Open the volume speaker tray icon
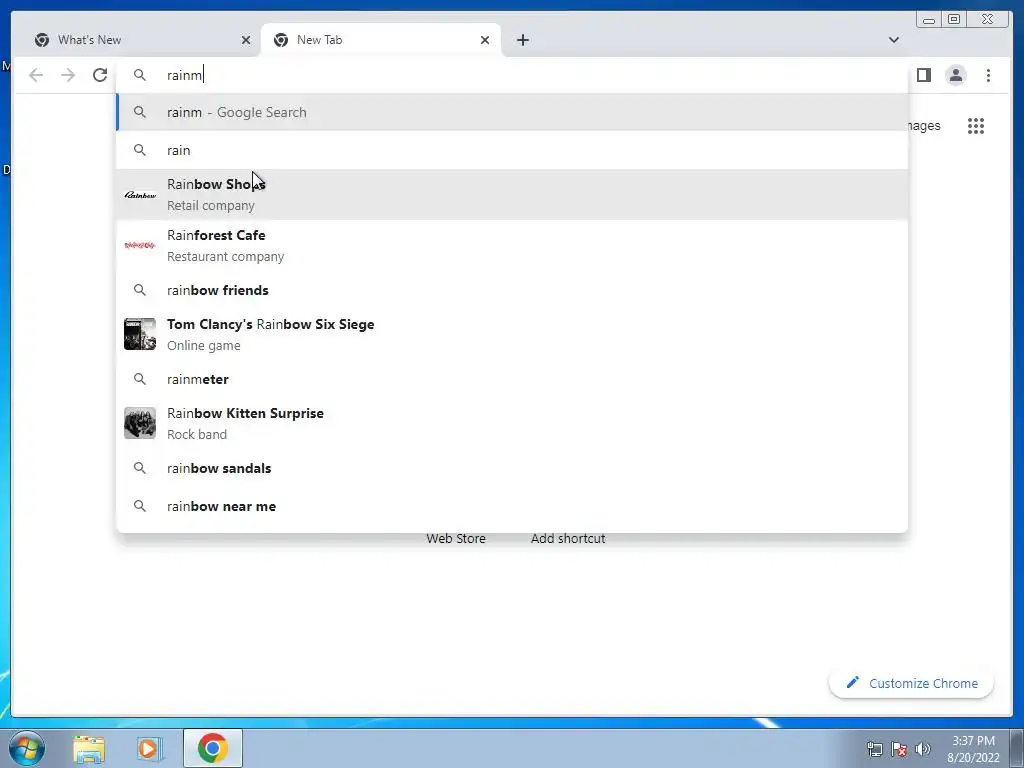The height and width of the screenshot is (768, 1024). pos(923,749)
